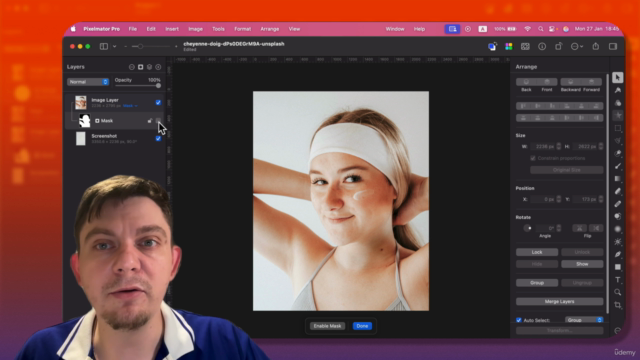
Task: Select the sparkle Lighten tool in tool strip
Action: point(618,242)
